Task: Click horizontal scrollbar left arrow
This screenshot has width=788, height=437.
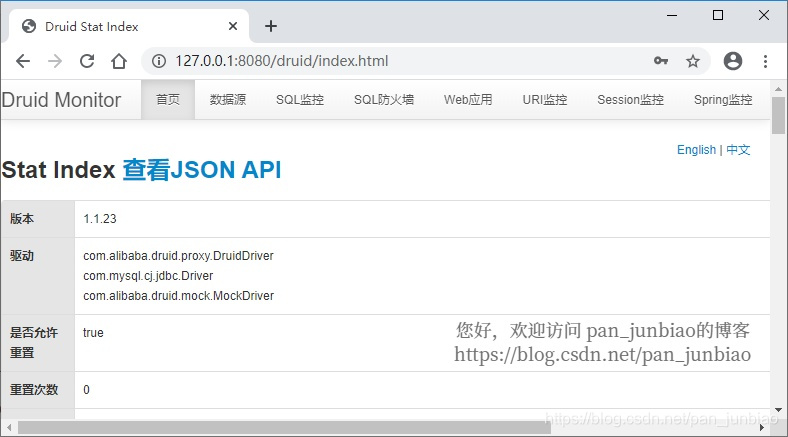Action: [9, 428]
